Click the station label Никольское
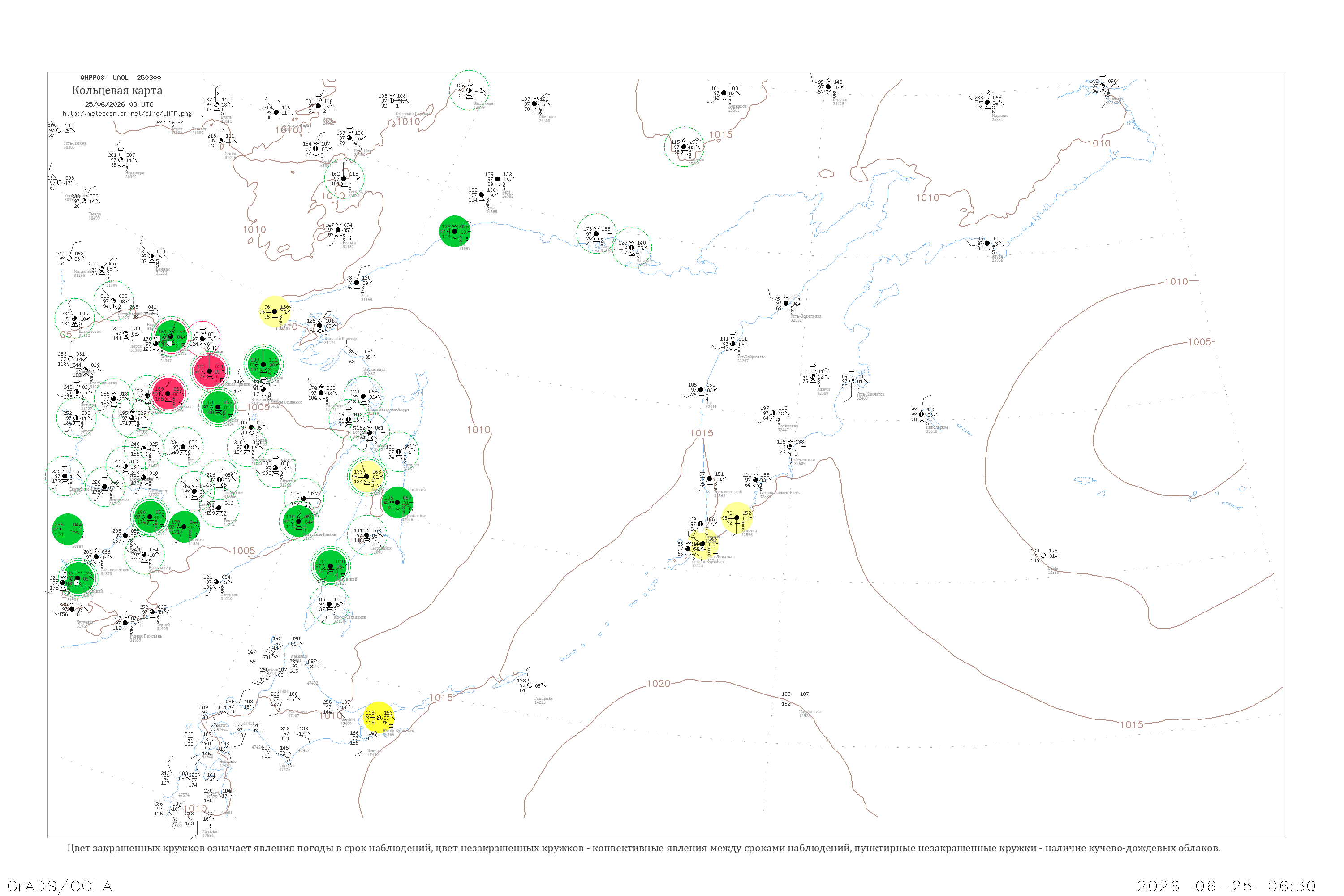Image resolution: width=1344 pixels, height=896 pixels. [x=937, y=427]
